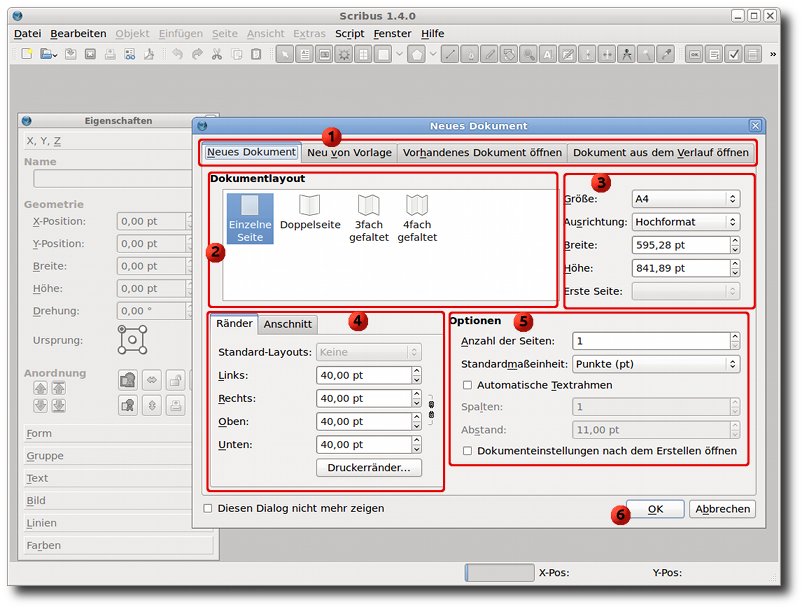Select the Rotate Item tool
This screenshot has width=804, height=609.
(509, 54)
